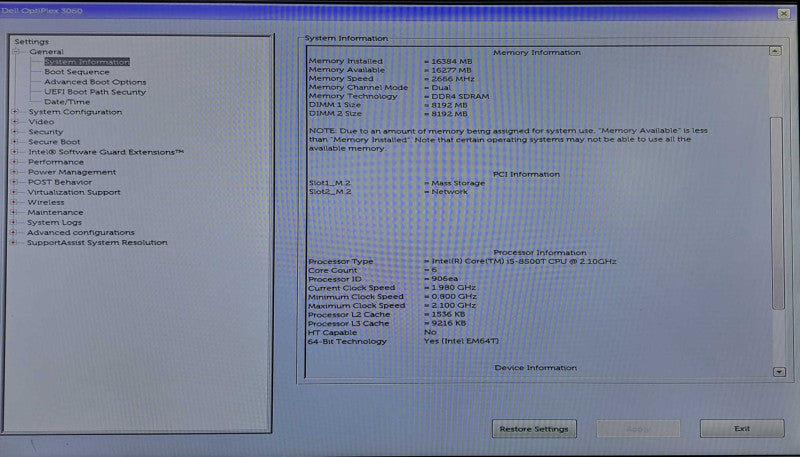Expand the Video node
Screen dimensions: 800x457
(x=15, y=122)
